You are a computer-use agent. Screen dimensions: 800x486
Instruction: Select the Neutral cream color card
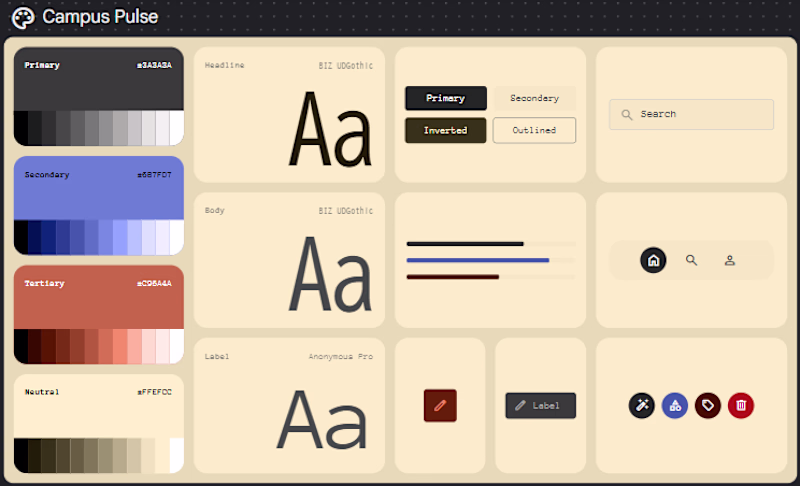click(x=98, y=424)
